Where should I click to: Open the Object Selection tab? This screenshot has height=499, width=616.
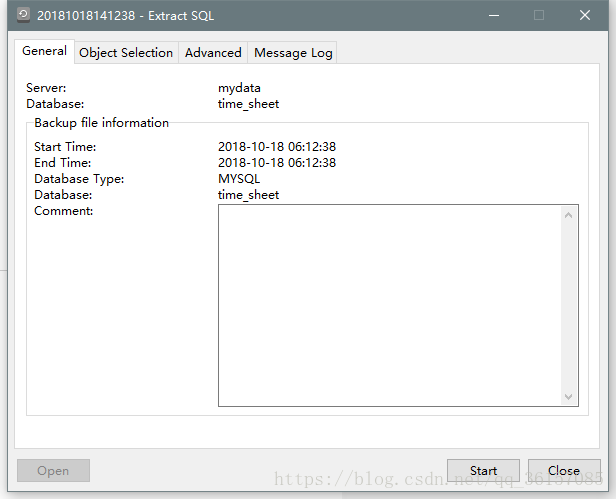point(126,52)
